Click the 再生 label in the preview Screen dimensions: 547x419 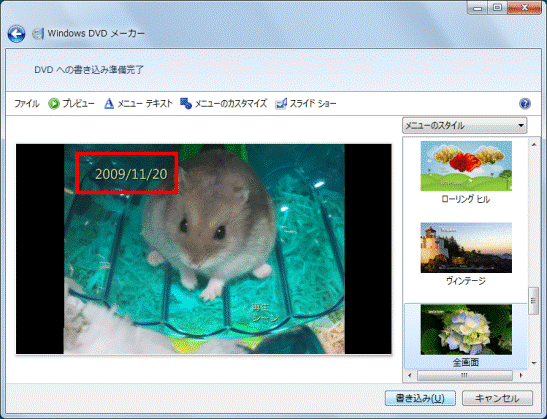pyautogui.click(x=261, y=307)
